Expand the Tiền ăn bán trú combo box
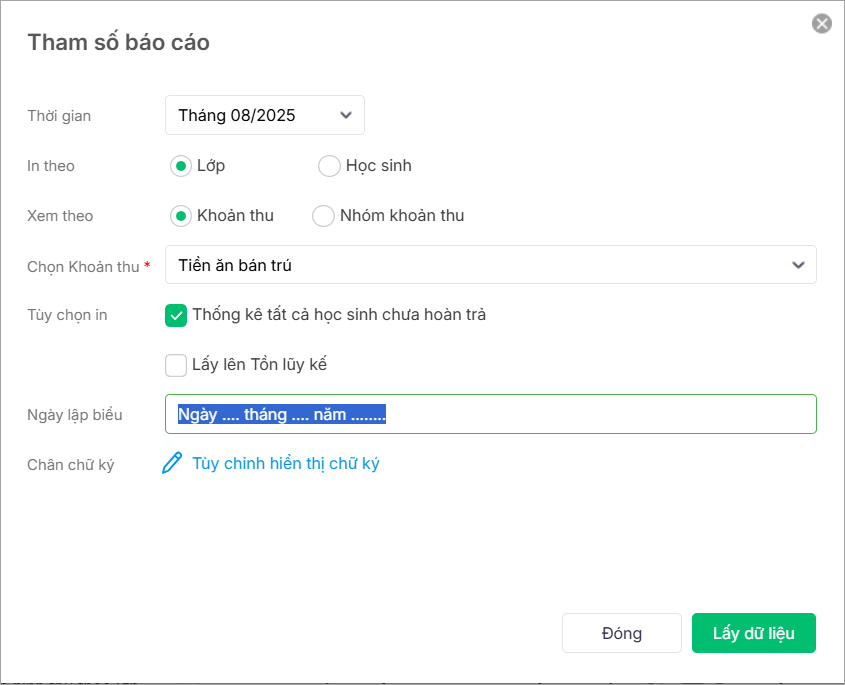Image resolution: width=845 pixels, height=685 pixels. tap(490, 265)
